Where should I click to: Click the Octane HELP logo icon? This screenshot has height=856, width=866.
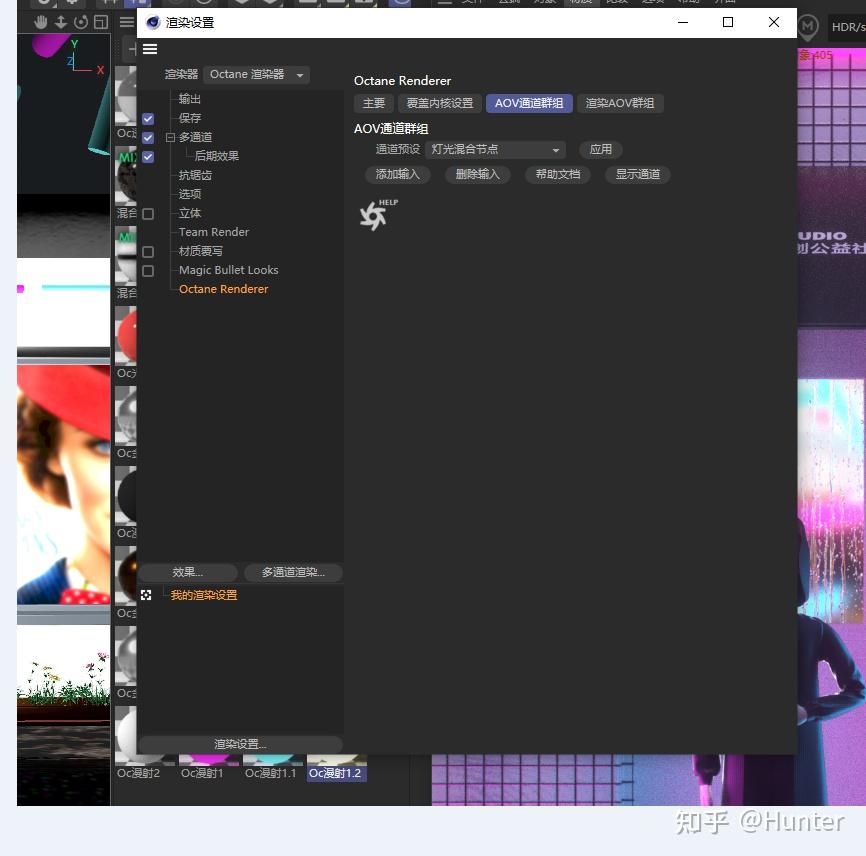click(374, 215)
